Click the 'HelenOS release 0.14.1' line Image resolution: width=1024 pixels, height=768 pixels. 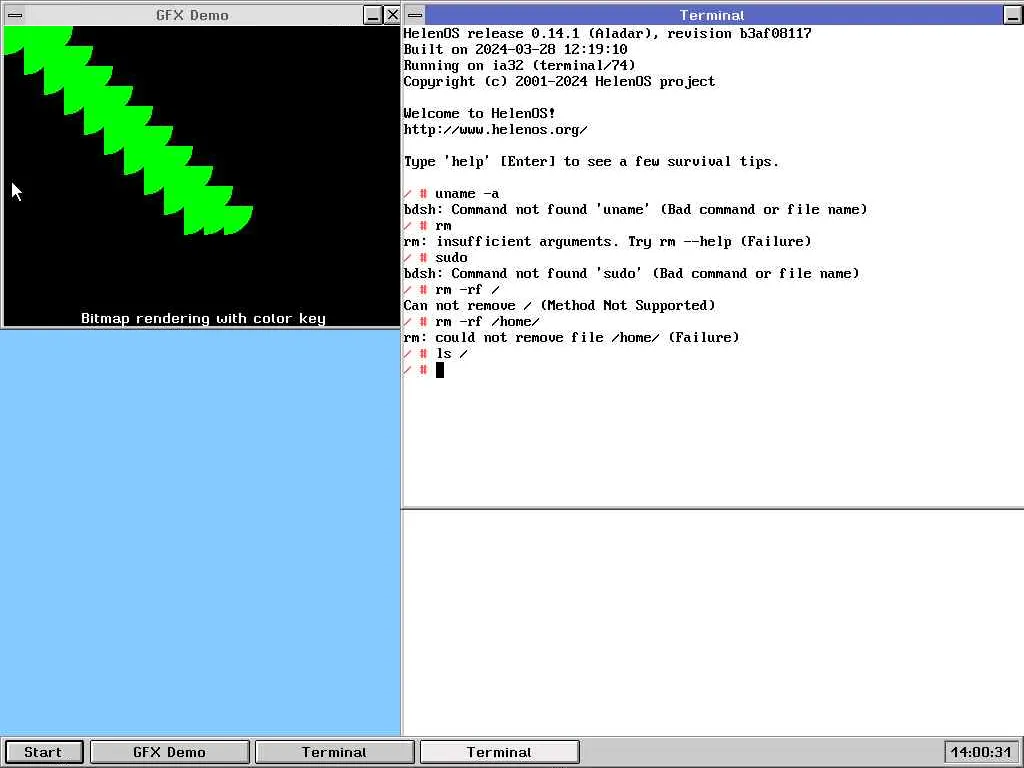(x=607, y=33)
